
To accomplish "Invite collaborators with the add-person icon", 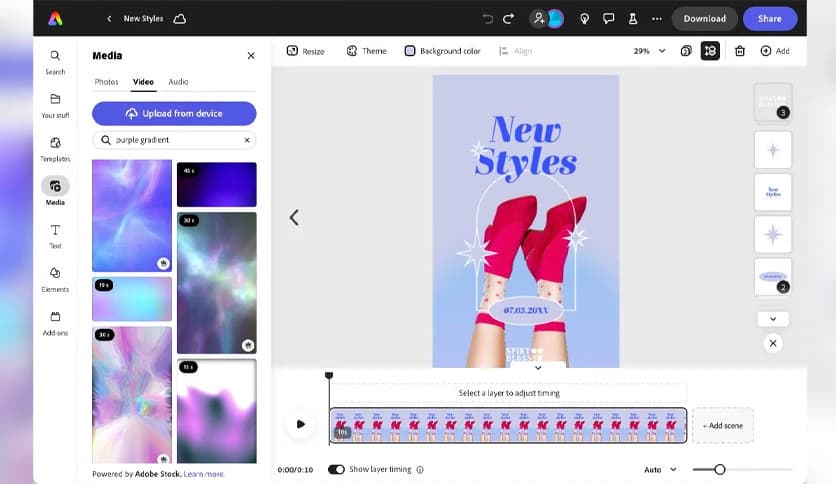I will (x=538, y=19).
